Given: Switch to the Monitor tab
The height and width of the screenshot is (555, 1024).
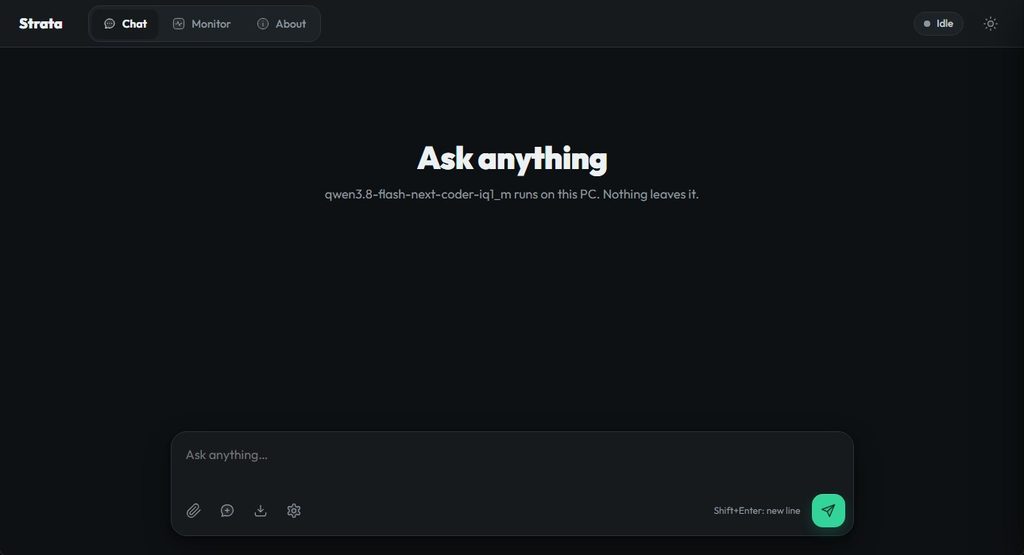Looking at the screenshot, I should point(202,24).
